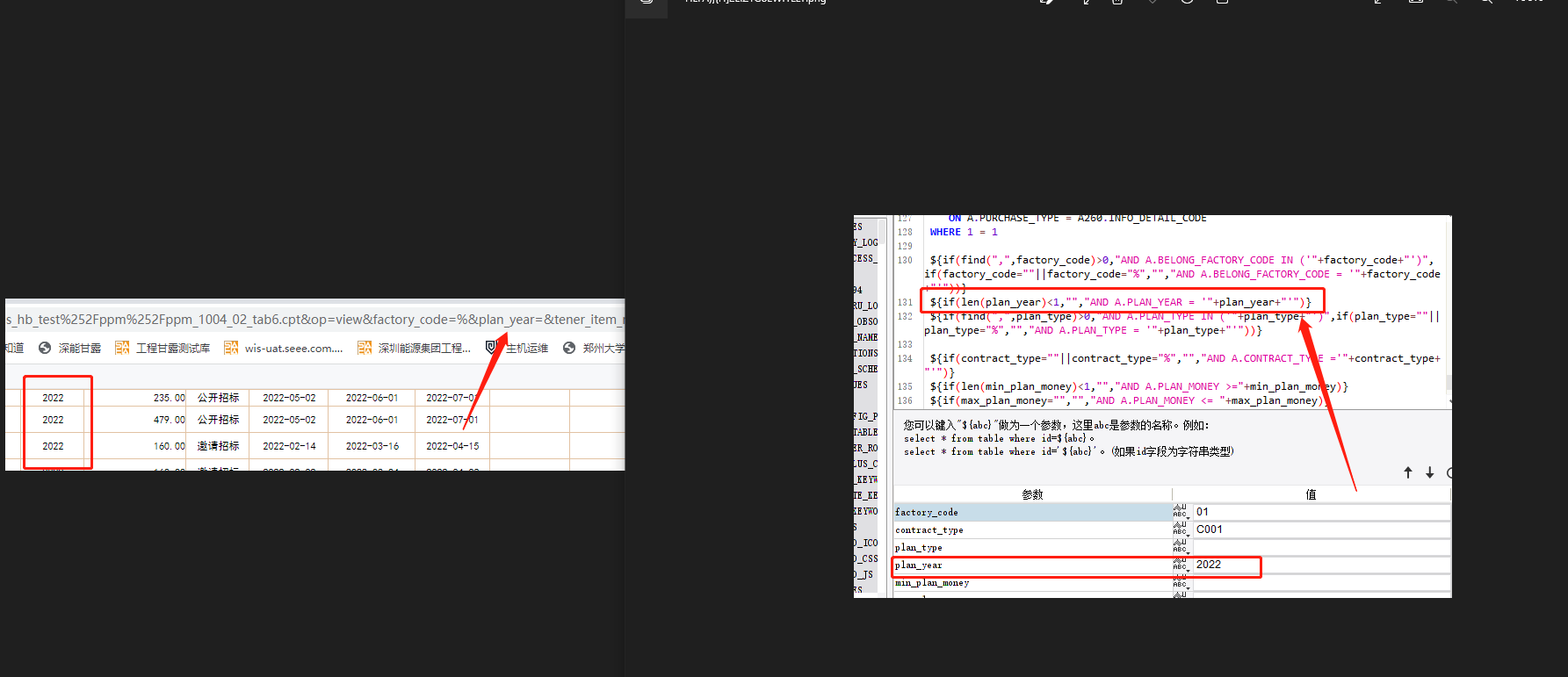
Task: Click the 参数 column header
Action: pos(1032,494)
